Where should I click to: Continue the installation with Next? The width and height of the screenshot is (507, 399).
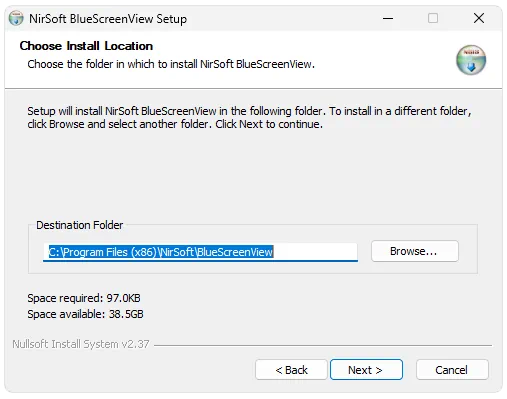pyautogui.click(x=366, y=370)
